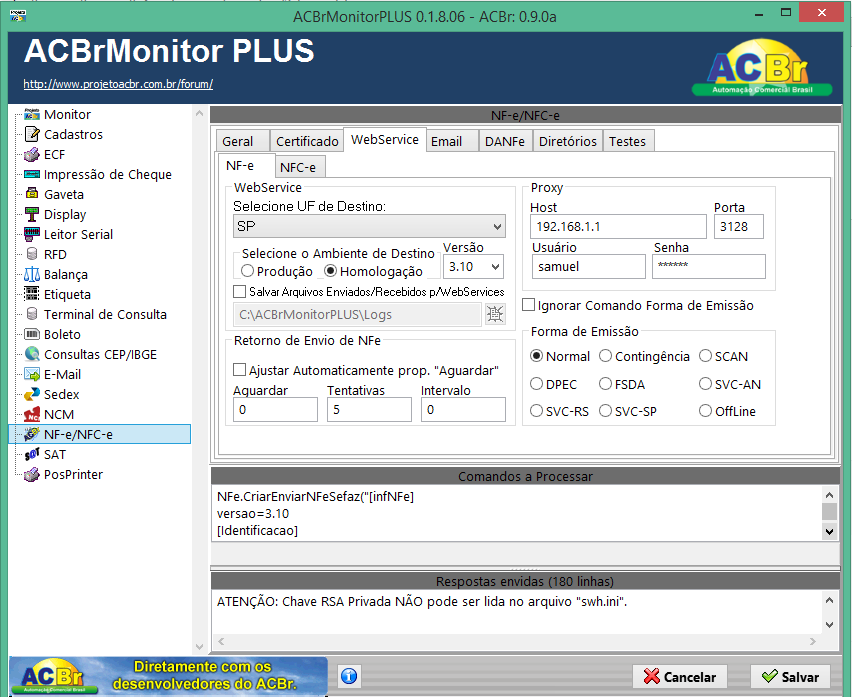
Task: Switch to the Certificado tab
Action: [x=307, y=141]
